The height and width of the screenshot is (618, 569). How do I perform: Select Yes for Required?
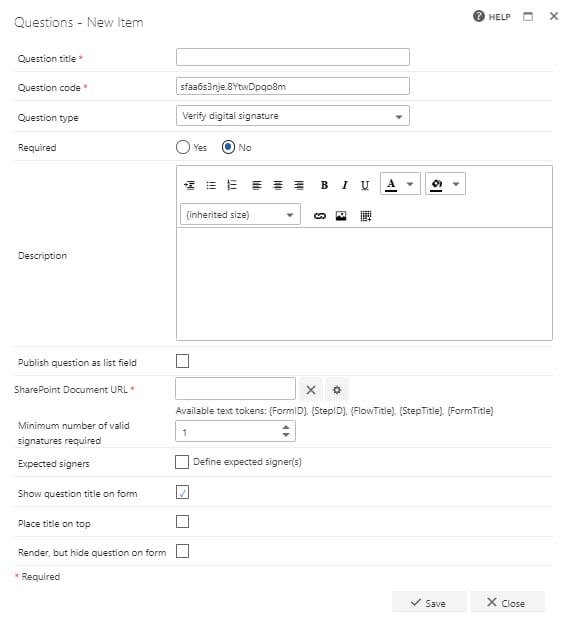pos(183,147)
